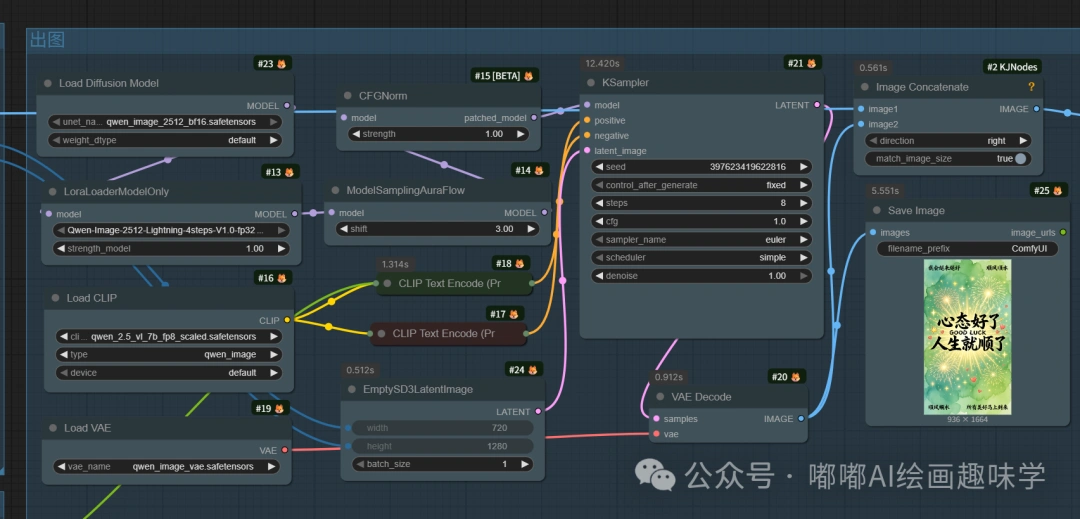Decrease the cfg value with left arrow

click(596, 222)
